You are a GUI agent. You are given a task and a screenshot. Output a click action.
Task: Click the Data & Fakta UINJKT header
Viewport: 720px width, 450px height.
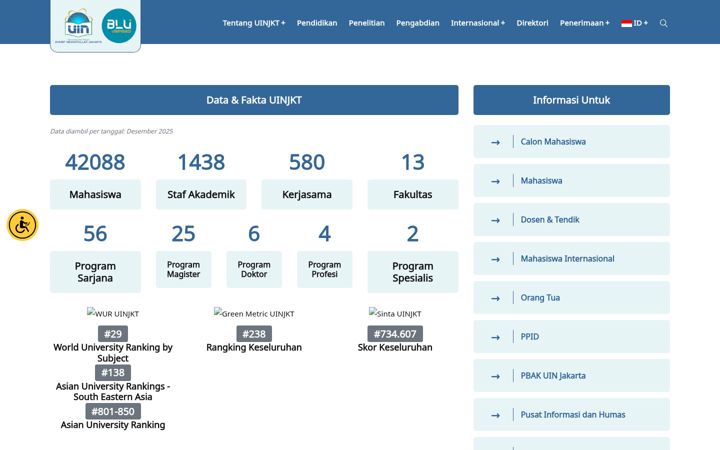click(254, 100)
